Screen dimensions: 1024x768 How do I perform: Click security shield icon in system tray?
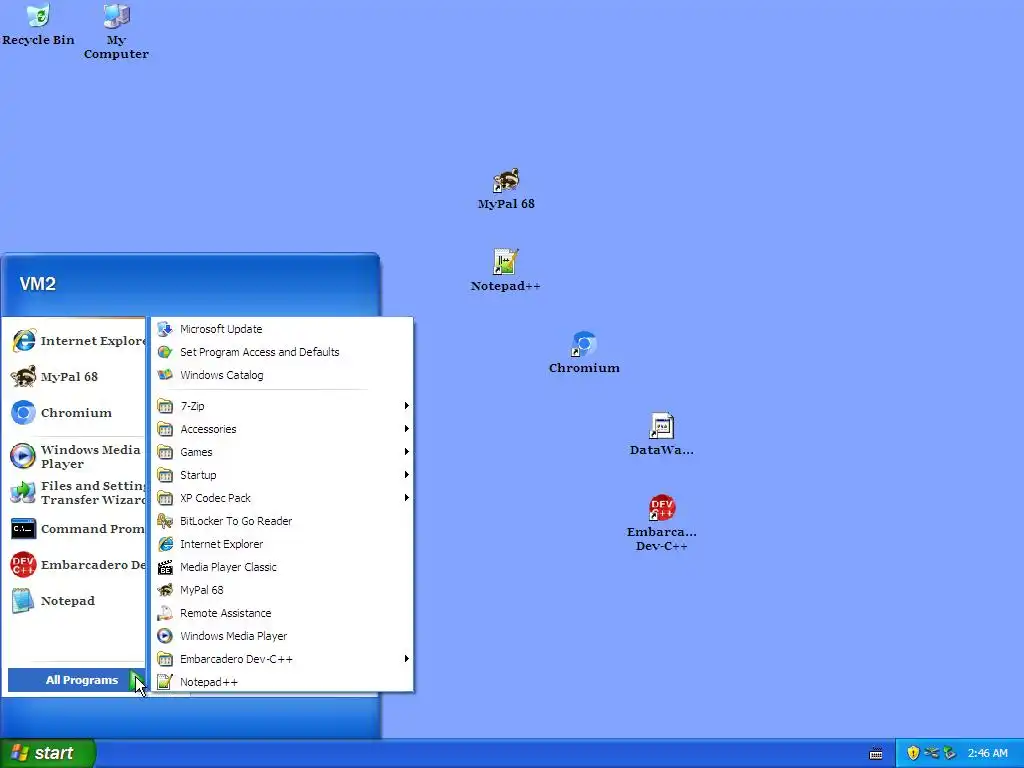913,753
